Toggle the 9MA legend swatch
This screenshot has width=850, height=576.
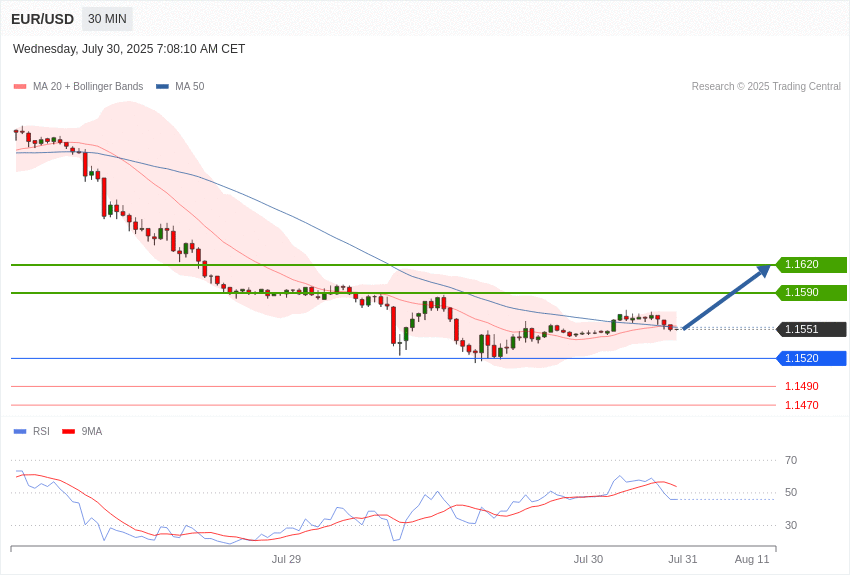[x=69, y=432]
